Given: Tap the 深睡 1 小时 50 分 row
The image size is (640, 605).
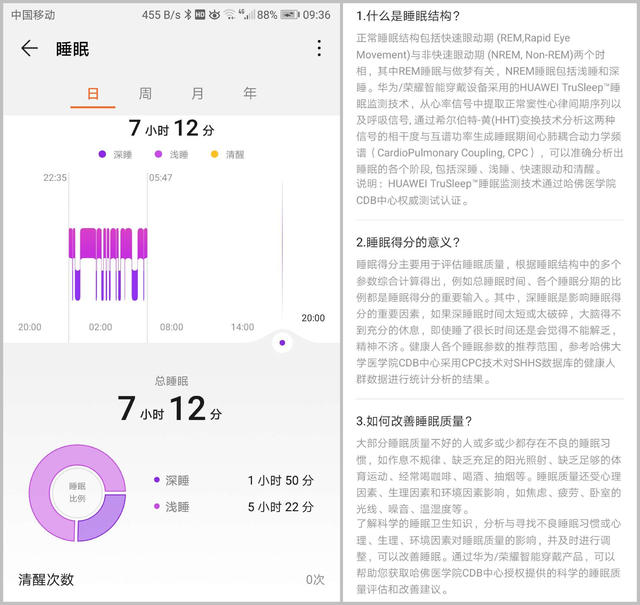Looking at the screenshot, I should pos(233,480).
